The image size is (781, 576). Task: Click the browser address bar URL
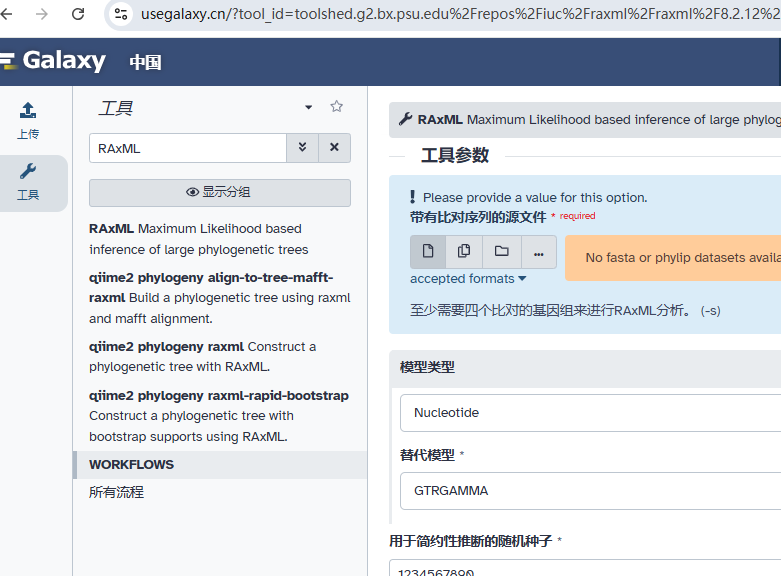(x=460, y=14)
